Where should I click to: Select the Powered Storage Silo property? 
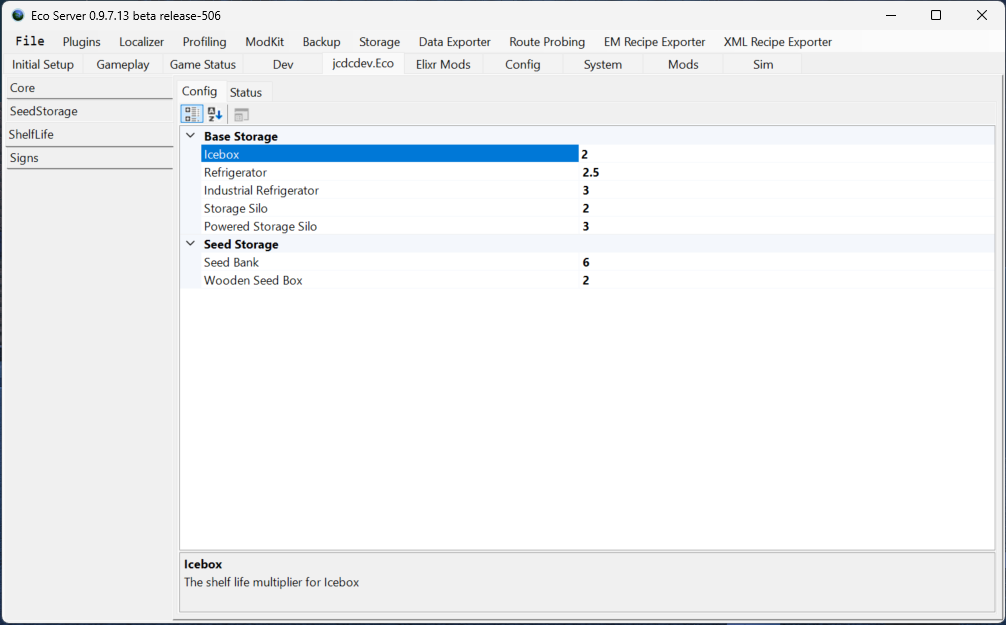[x=389, y=226]
